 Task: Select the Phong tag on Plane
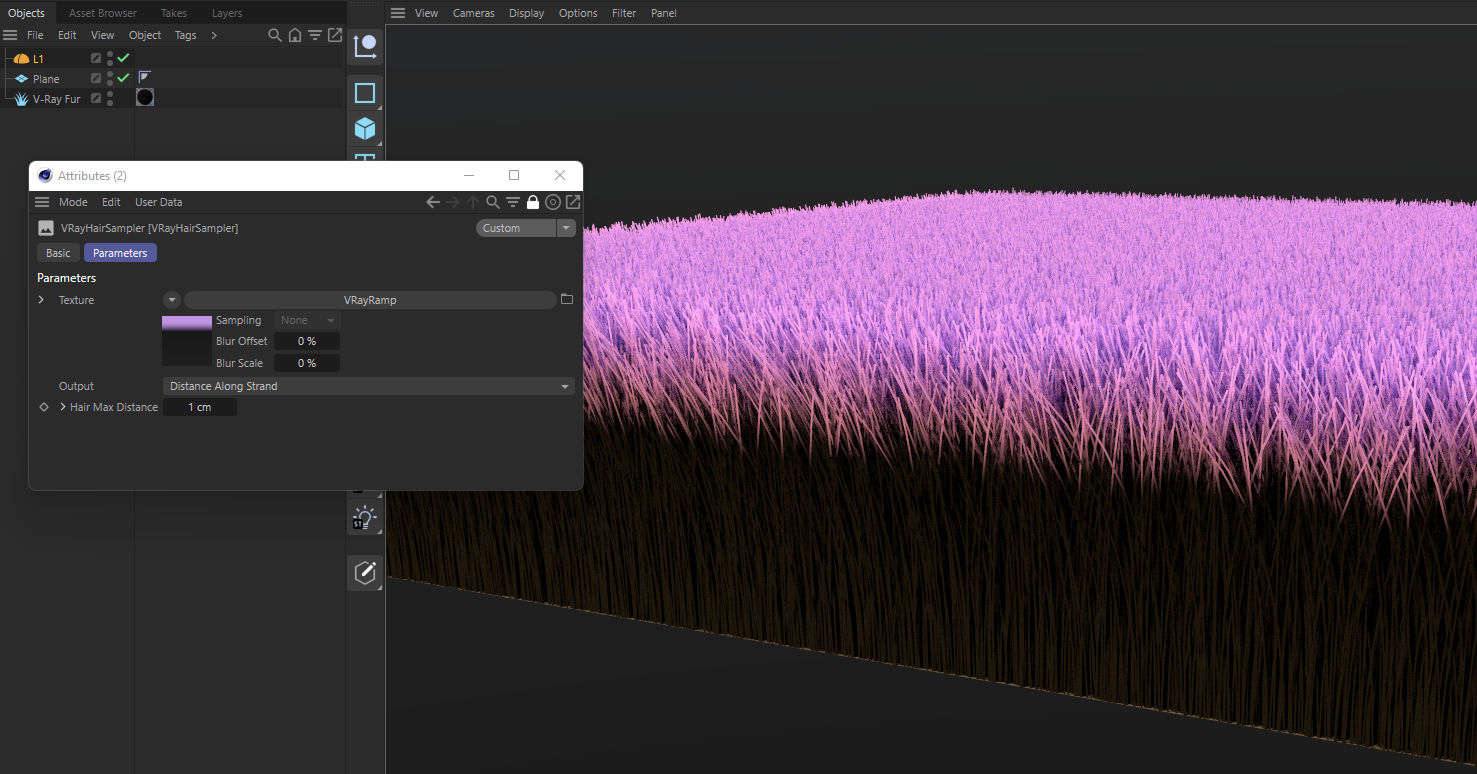point(145,78)
